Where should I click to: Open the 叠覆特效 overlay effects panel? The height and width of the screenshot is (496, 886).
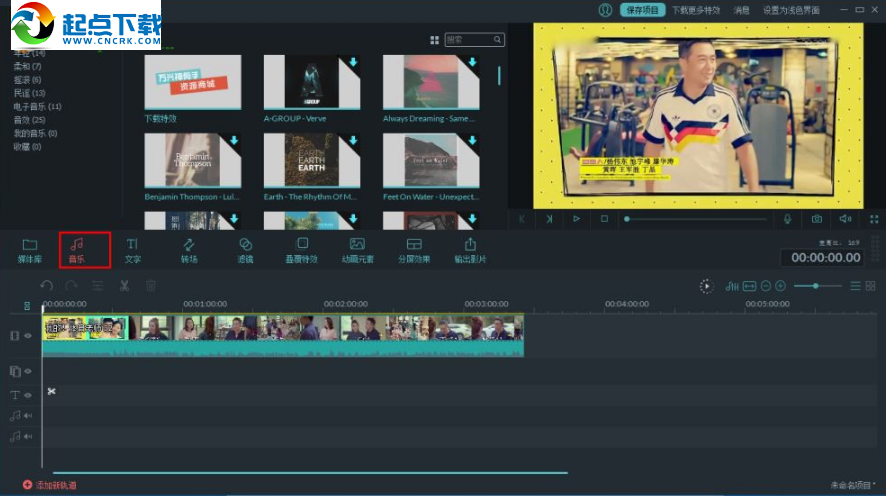pyautogui.click(x=302, y=249)
